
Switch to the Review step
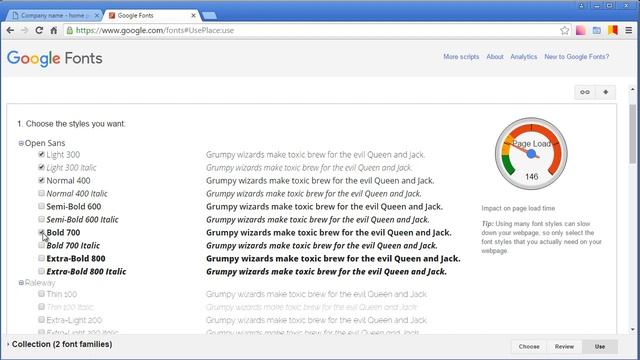click(x=564, y=347)
